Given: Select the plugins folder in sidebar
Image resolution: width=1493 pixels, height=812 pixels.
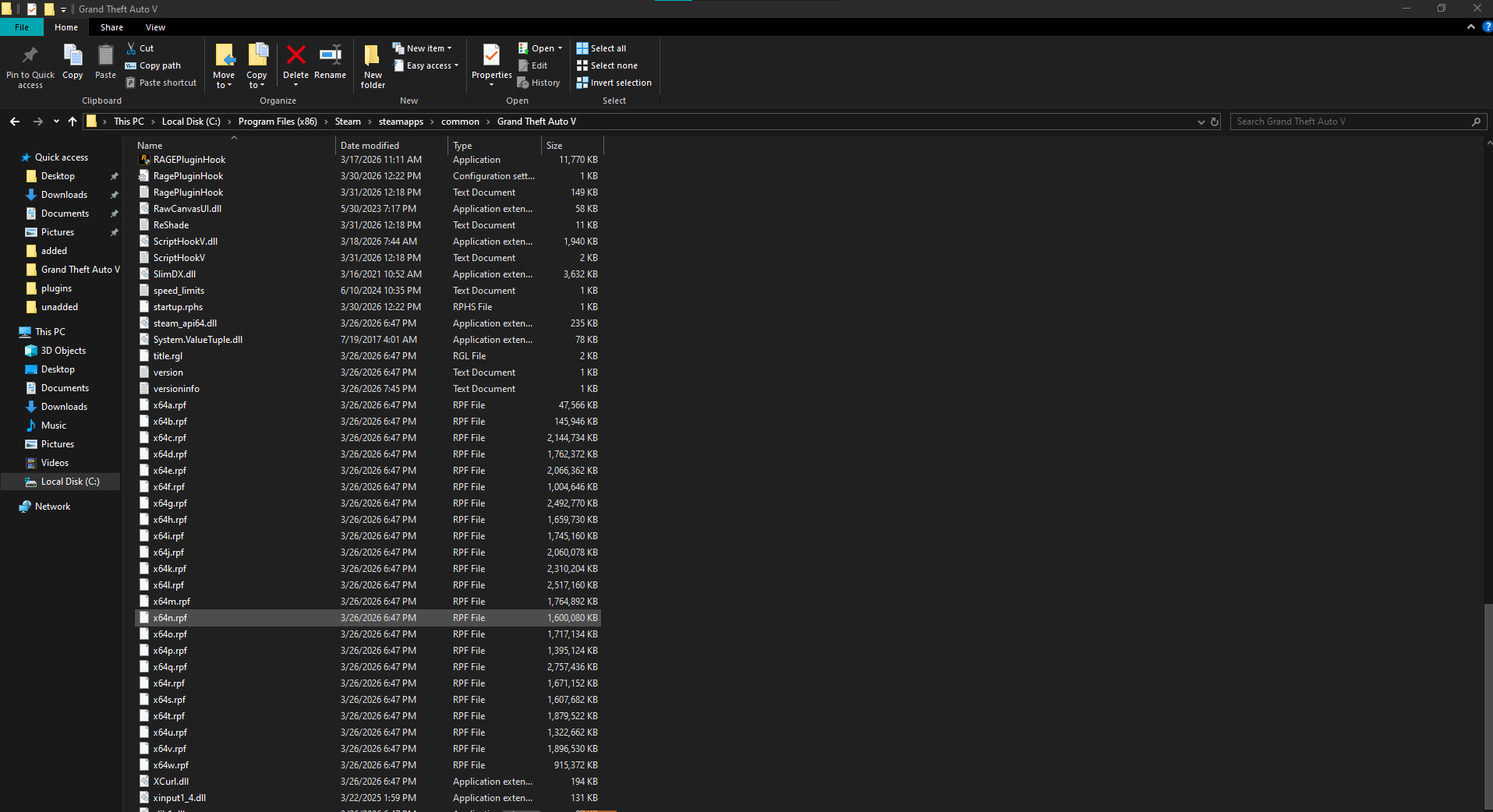Looking at the screenshot, I should tap(56, 288).
